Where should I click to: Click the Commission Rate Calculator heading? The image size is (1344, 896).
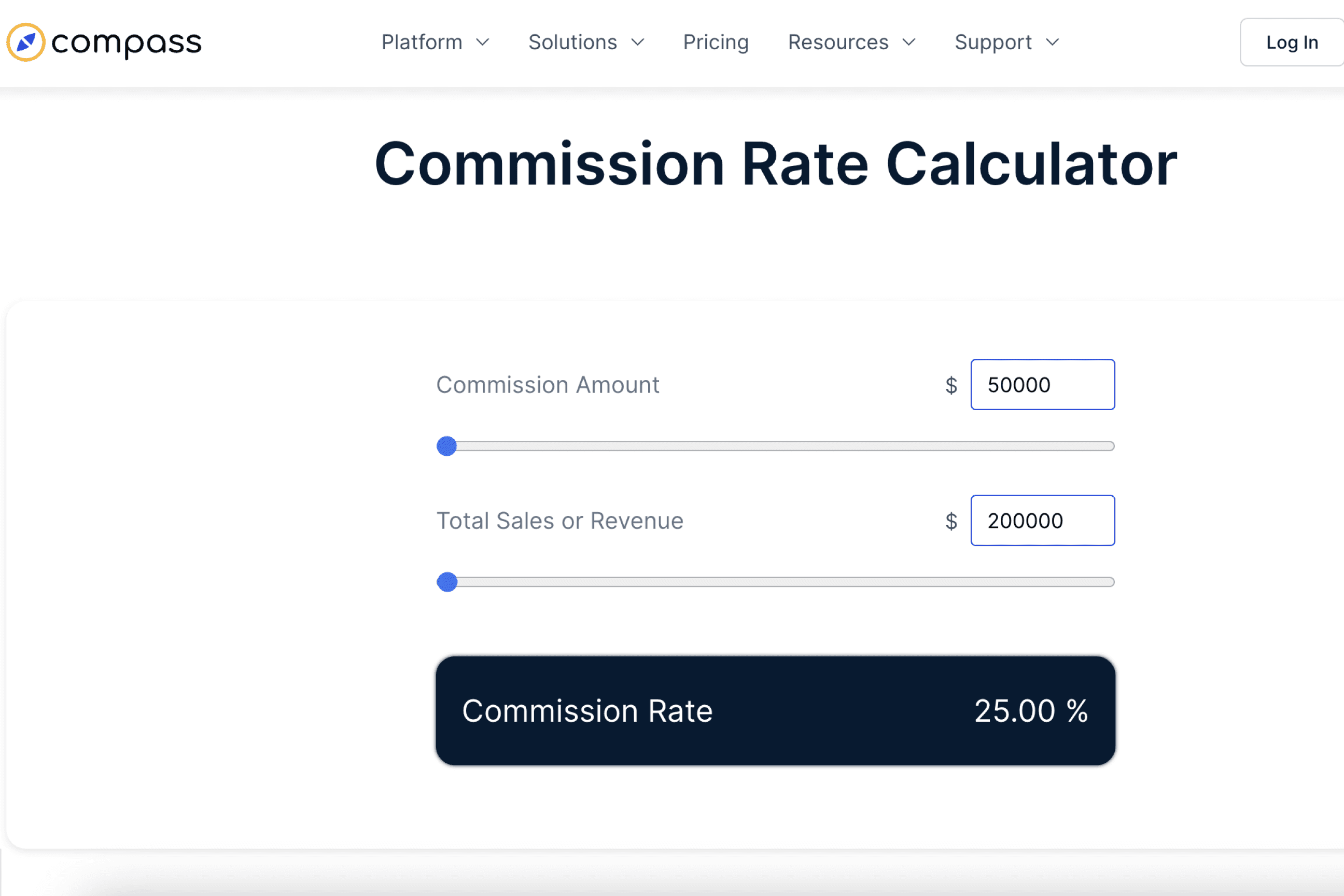tap(775, 164)
